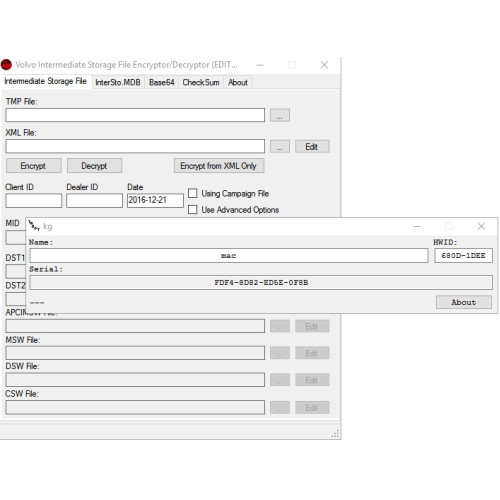The width and height of the screenshot is (500, 500).
Task: Browse for a TMP file
Action: 280,115
